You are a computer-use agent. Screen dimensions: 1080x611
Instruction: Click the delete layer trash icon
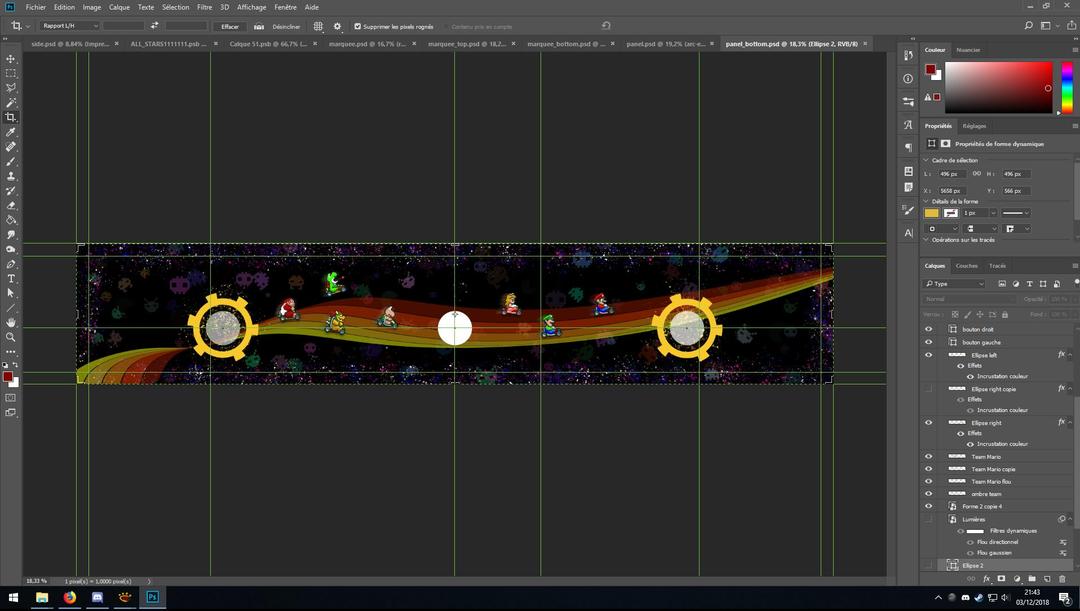pos(1061,579)
